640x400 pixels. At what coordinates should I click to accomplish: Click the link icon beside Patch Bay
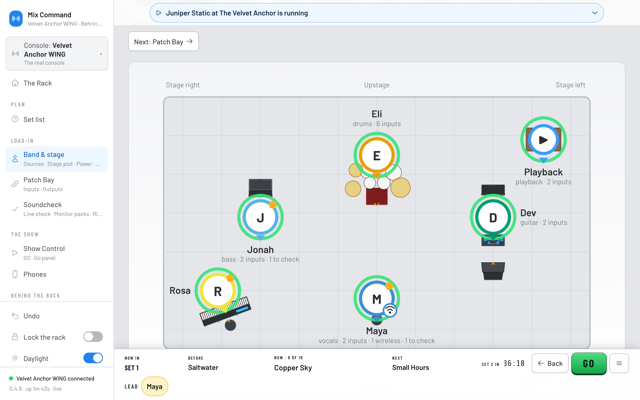15,184
